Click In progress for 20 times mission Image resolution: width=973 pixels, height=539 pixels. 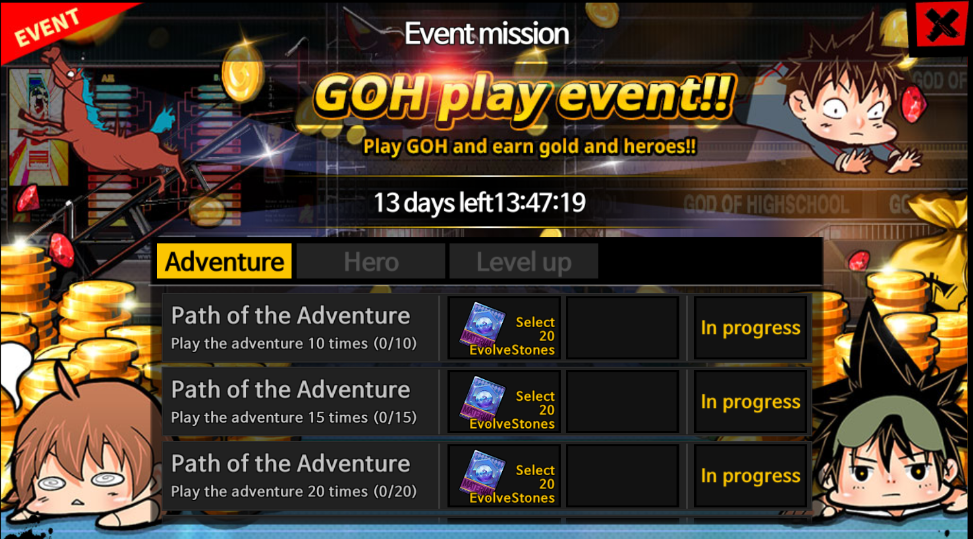coord(750,475)
